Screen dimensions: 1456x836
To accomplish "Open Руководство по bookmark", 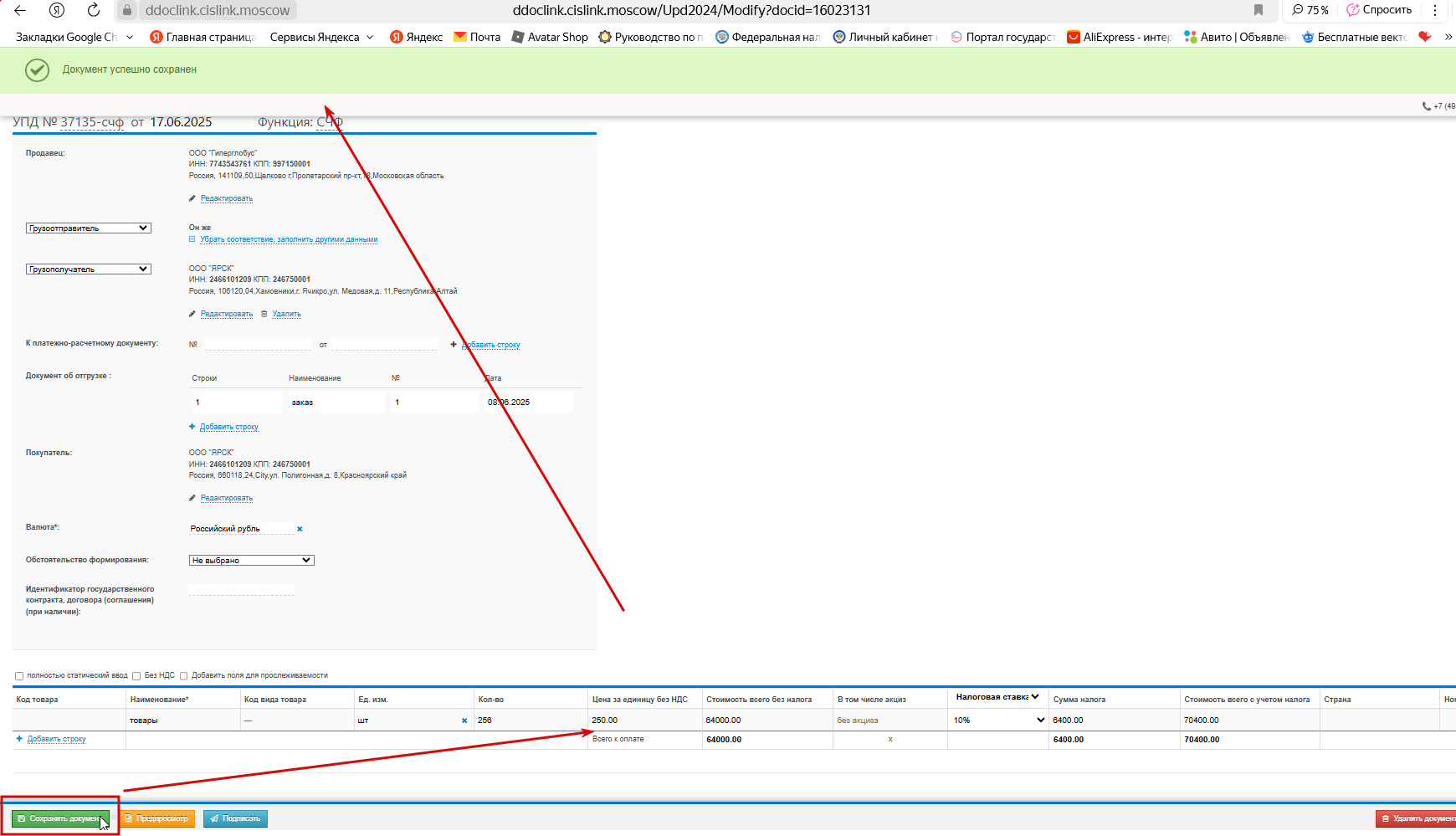I will point(652,37).
